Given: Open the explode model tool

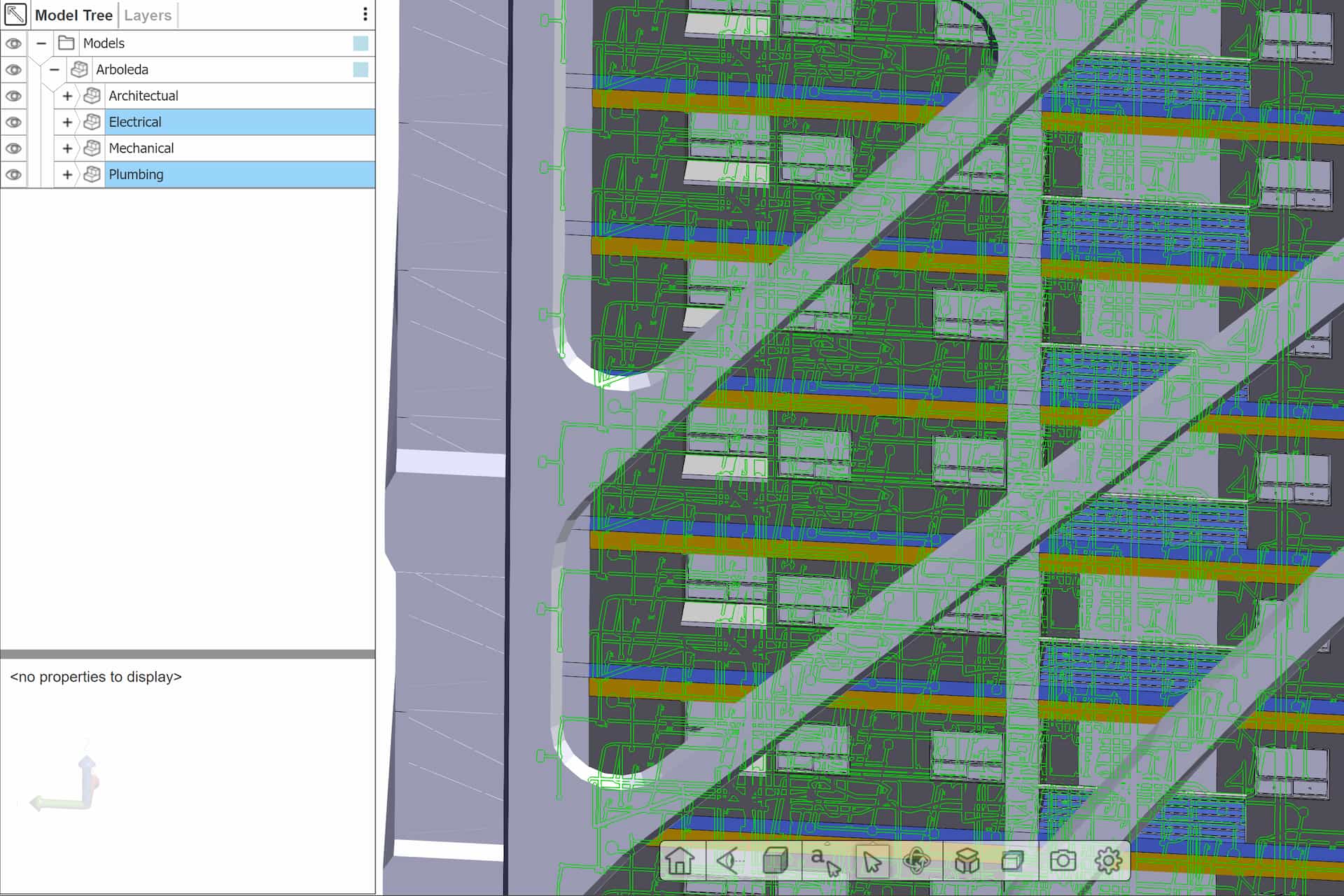Looking at the screenshot, I should pyautogui.click(x=967, y=860).
